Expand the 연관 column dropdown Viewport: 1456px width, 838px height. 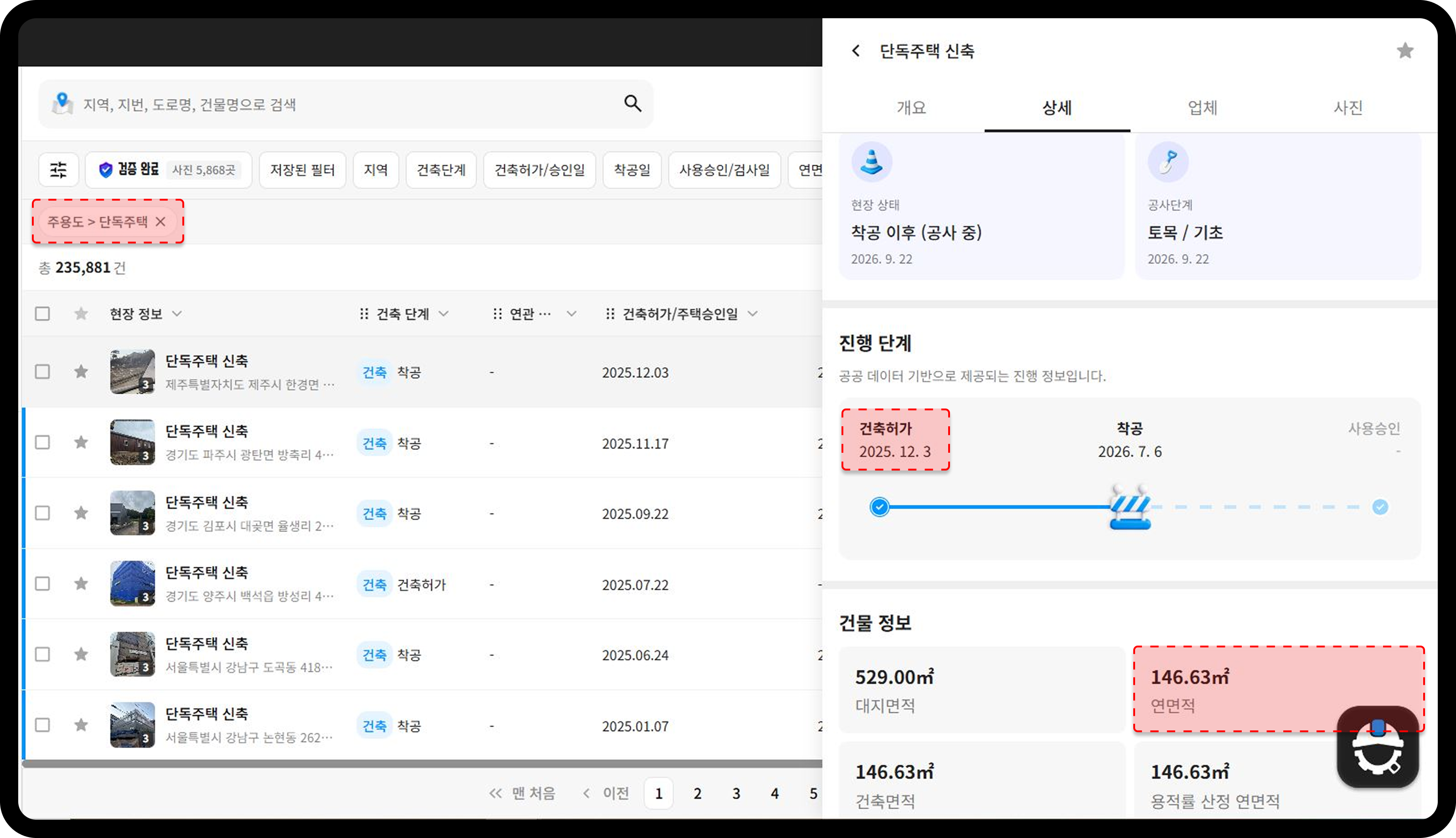coord(571,314)
